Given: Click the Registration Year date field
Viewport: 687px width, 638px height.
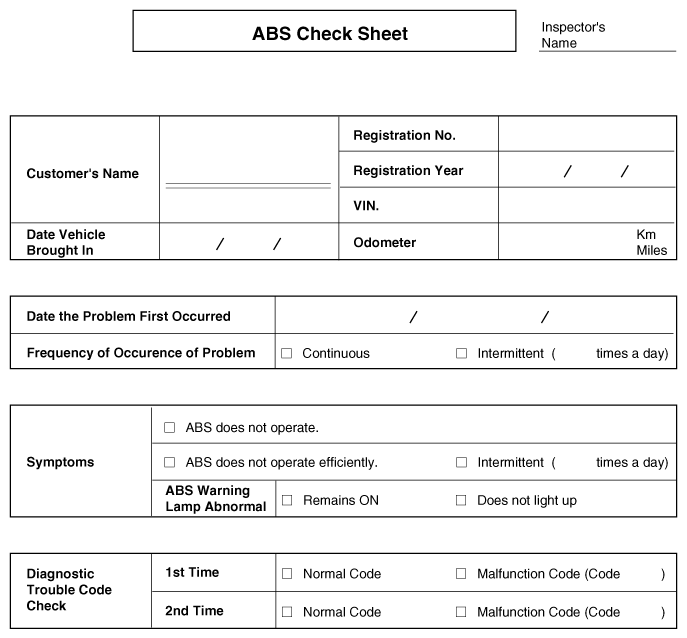Looking at the screenshot, I should tap(587, 170).
